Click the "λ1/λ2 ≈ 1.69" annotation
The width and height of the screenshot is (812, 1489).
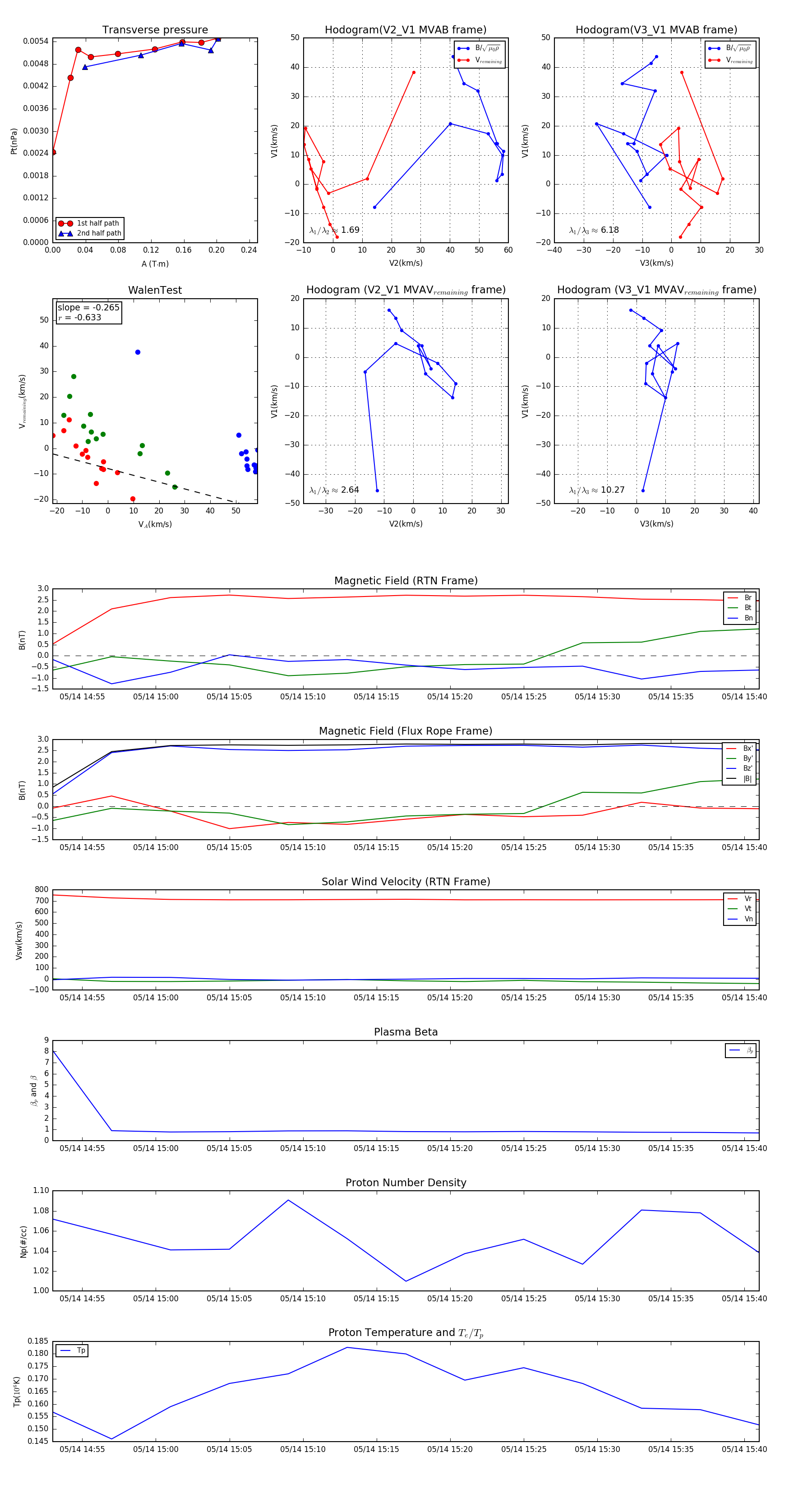(x=334, y=230)
